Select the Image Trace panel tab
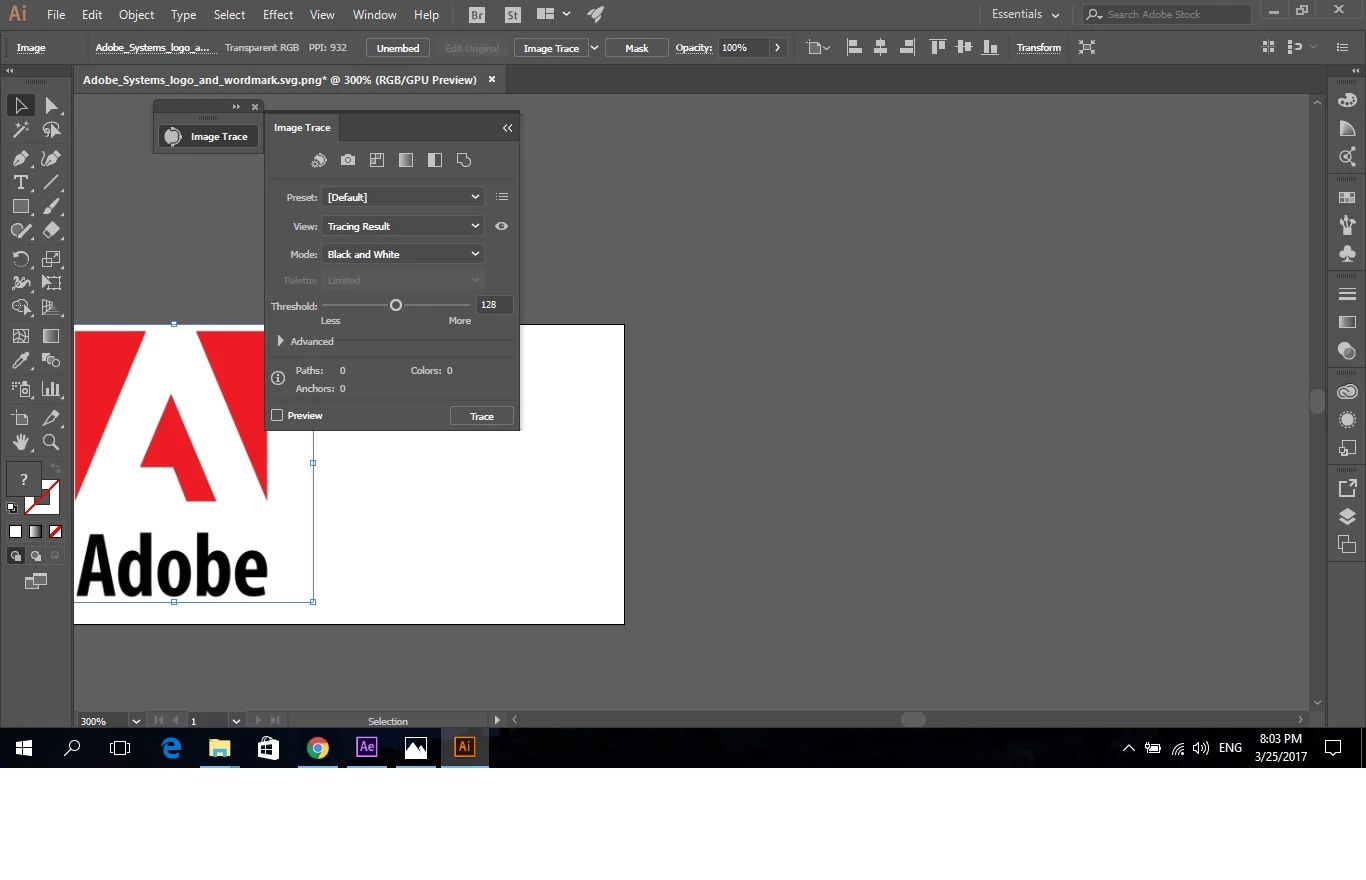The image size is (1366, 880). 302,128
